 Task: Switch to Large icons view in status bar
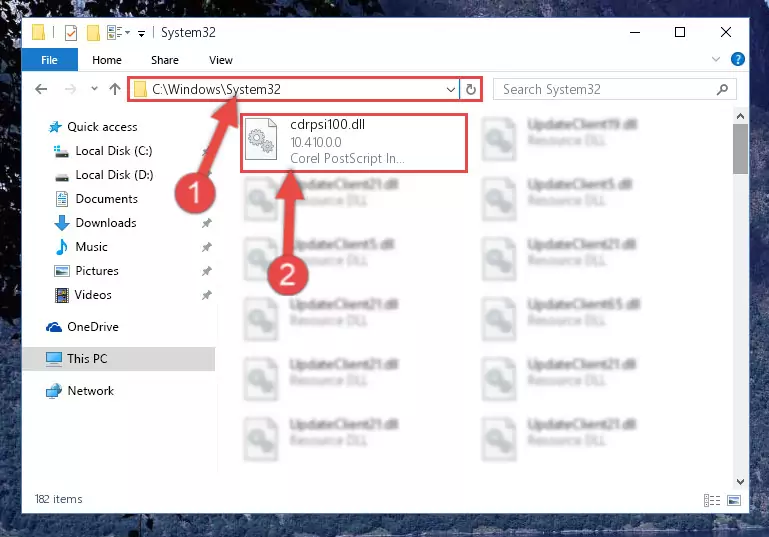734,501
